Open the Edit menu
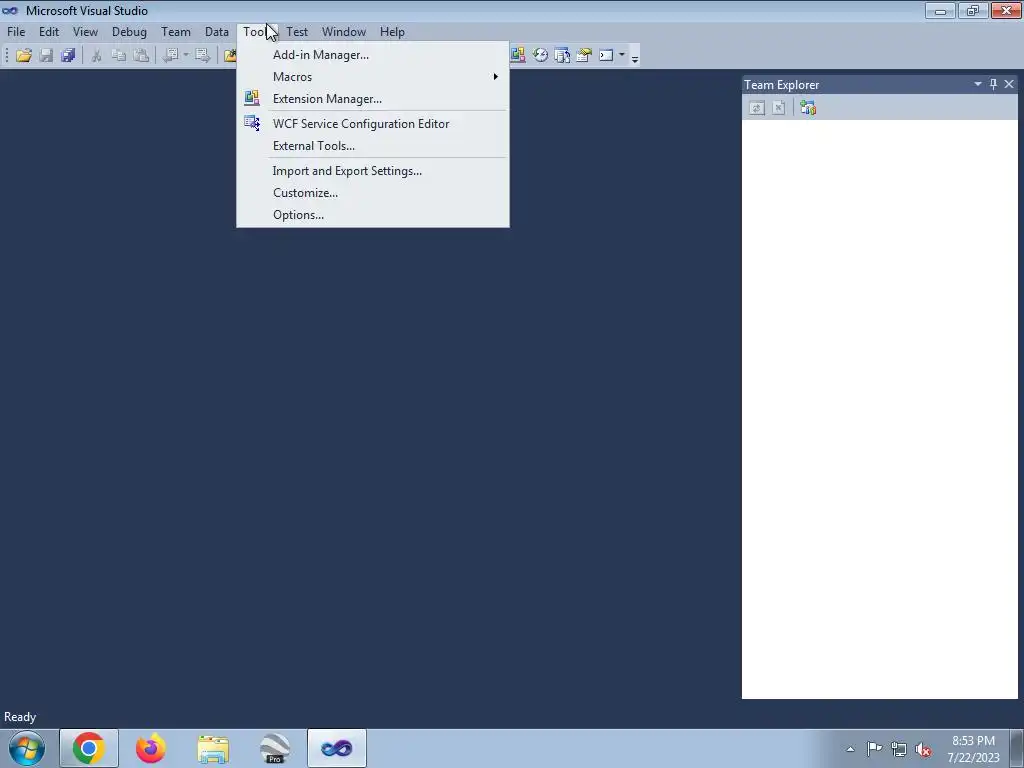This screenshot has width=1024, height=768. pyautogui.click(x=49, y=31)
